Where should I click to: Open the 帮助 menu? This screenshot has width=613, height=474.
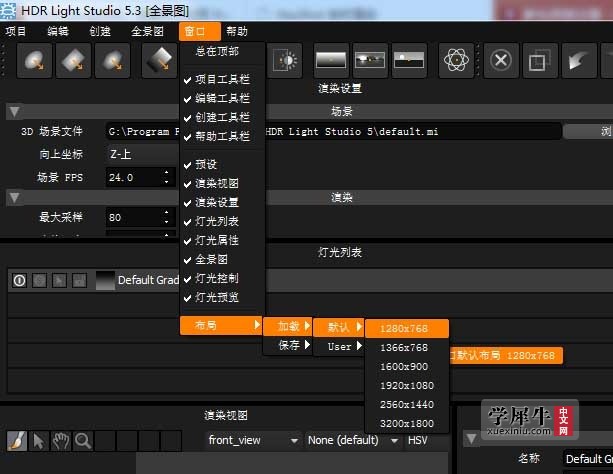tap(237, 31)
